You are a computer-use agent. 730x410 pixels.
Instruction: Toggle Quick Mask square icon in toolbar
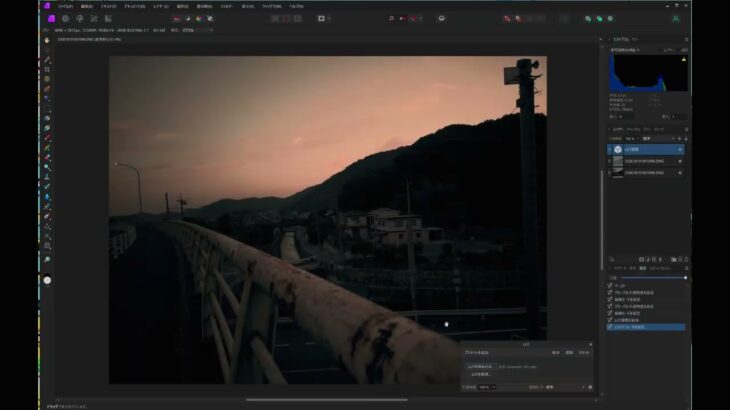click(321, 19)
